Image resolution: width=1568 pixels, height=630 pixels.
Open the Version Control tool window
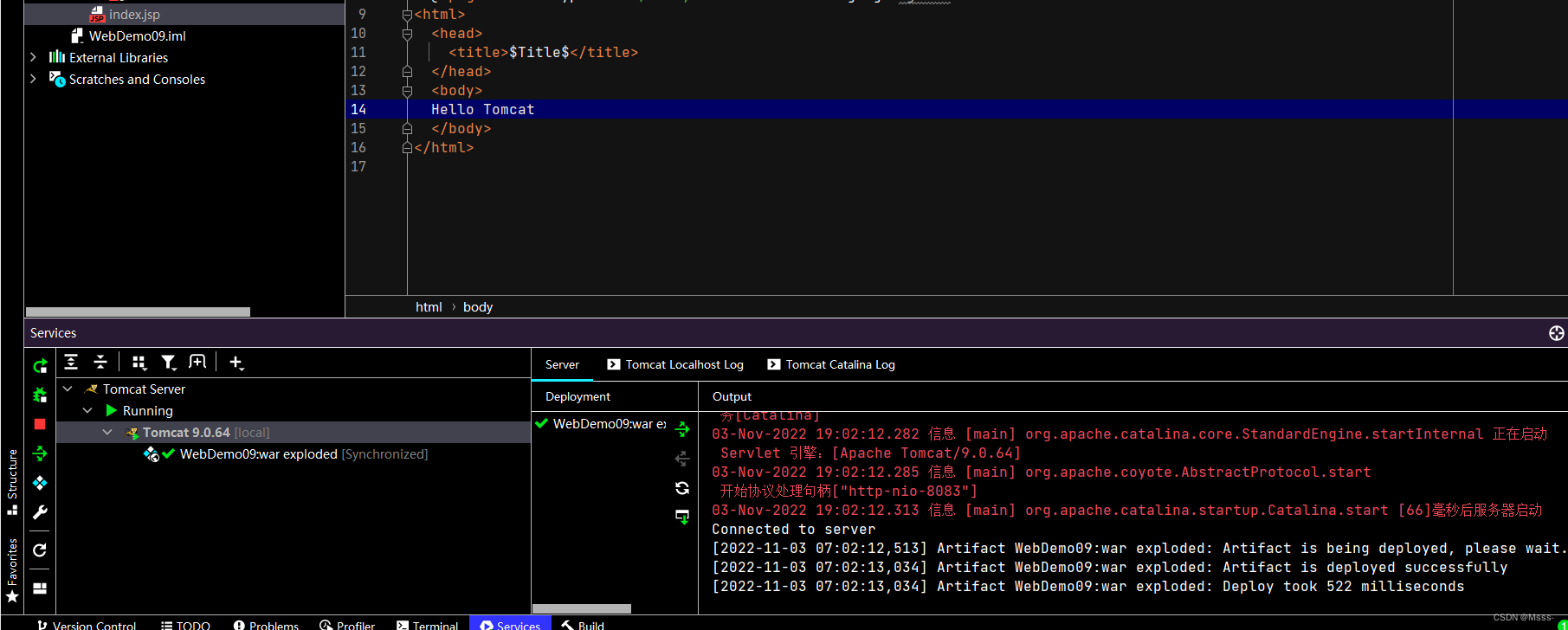[x=87, y=624]
